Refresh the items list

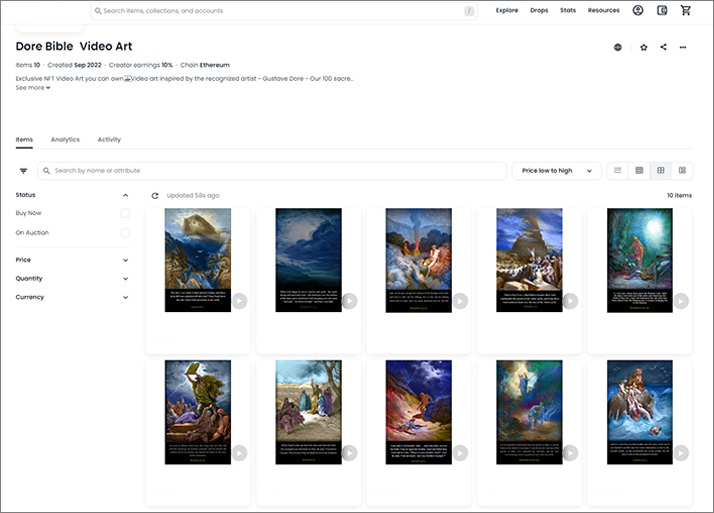coord(155,195)
